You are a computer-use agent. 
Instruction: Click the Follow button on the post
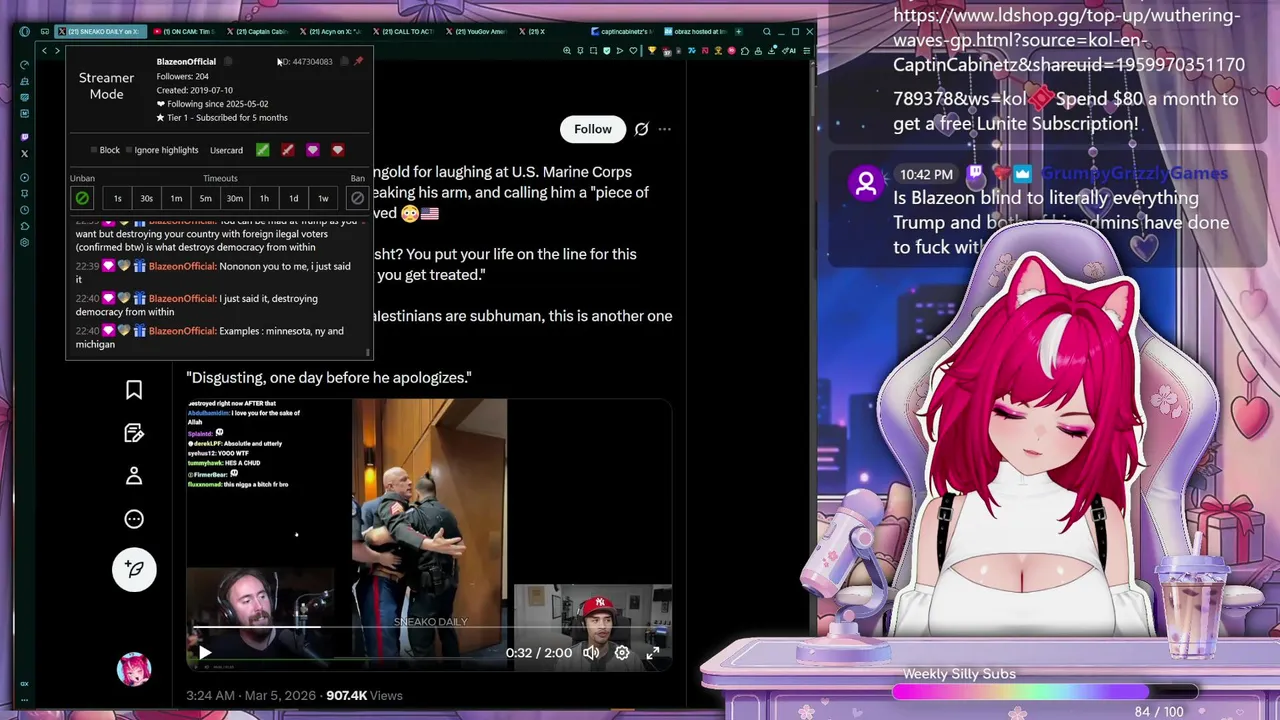coord(593,129)
